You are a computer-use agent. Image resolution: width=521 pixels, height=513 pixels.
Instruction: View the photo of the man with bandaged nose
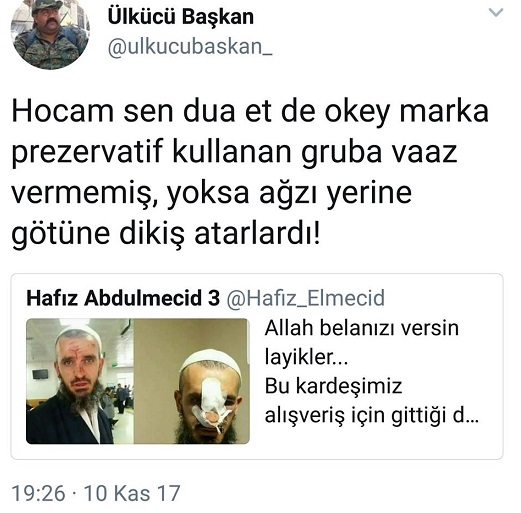[192, 381]
